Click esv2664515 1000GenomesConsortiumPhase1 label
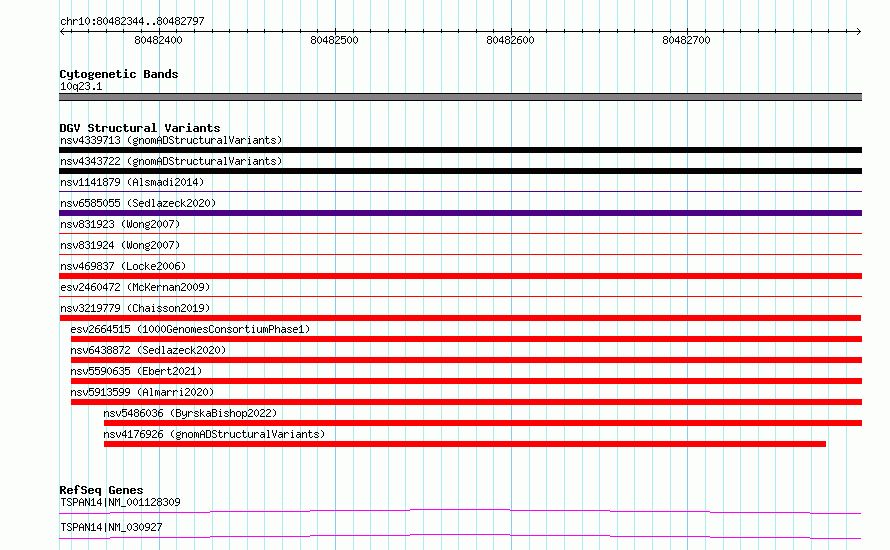 point(190,329)
